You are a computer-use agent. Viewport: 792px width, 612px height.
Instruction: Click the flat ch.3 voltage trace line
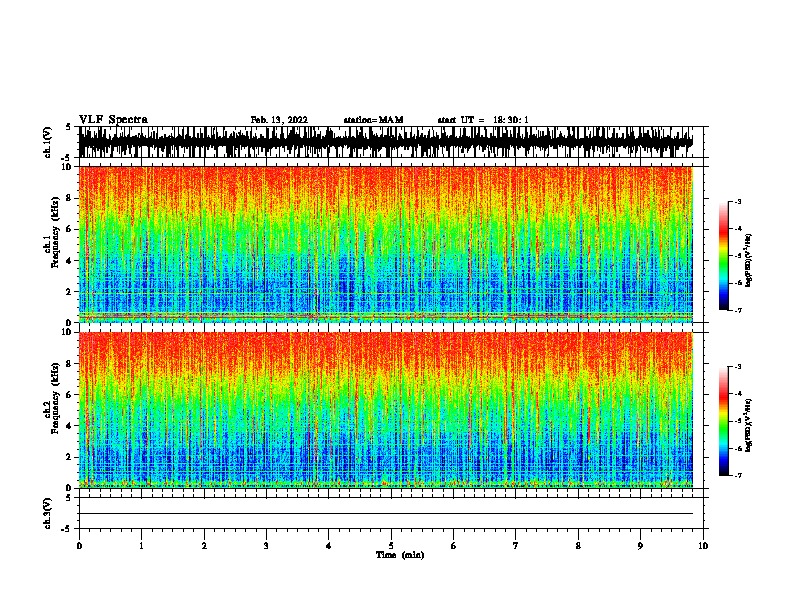click(x=385, y=514)
